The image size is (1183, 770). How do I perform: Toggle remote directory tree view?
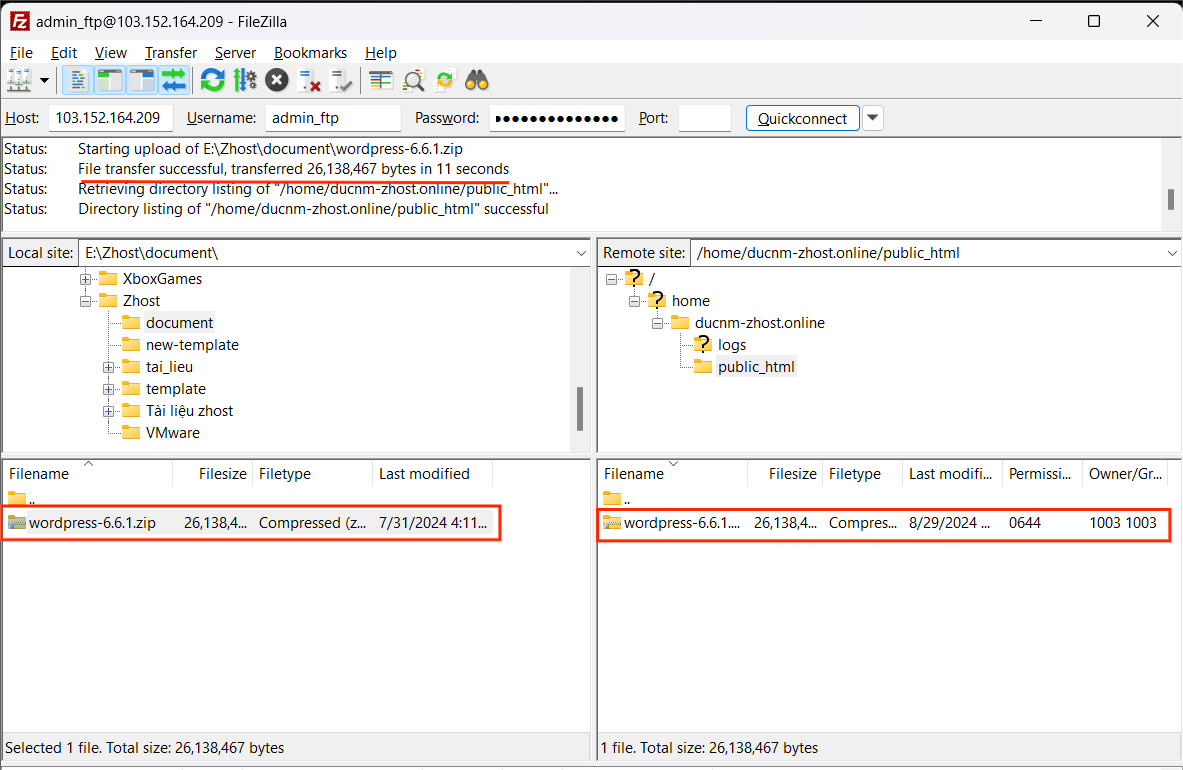(x=142, y=80)
